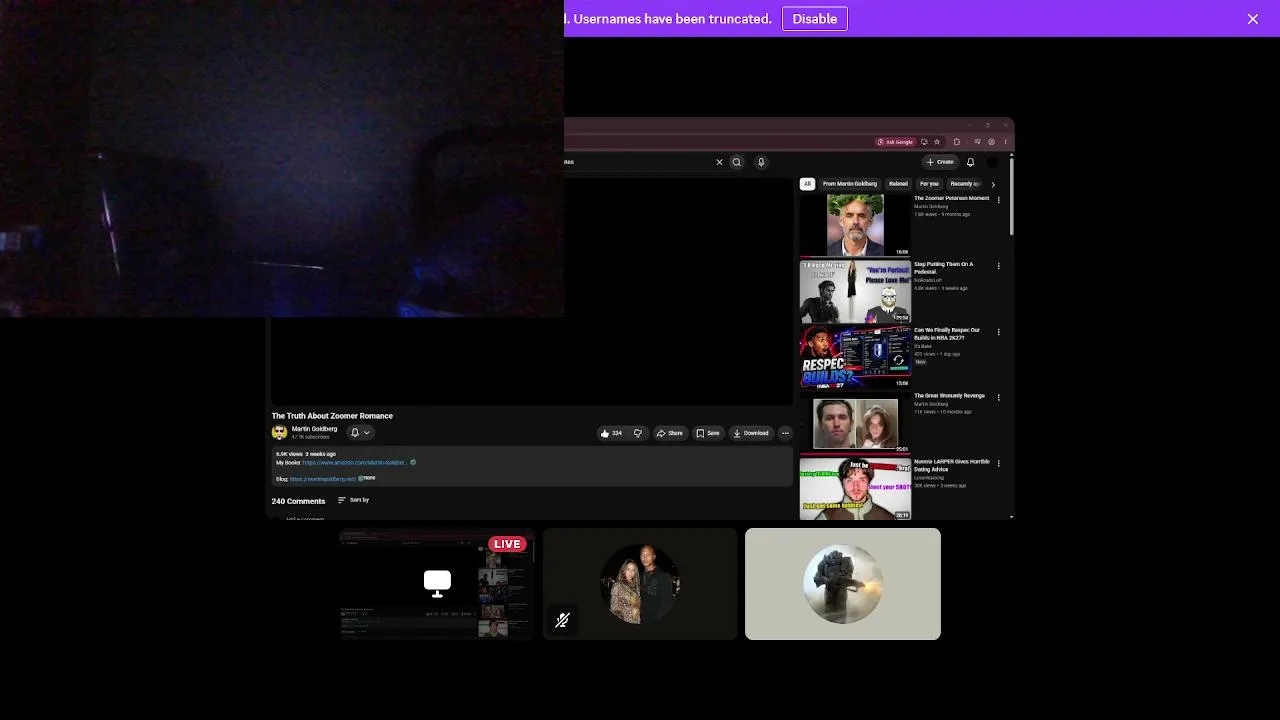Open the Amazon books link in description

coord(355,463)
